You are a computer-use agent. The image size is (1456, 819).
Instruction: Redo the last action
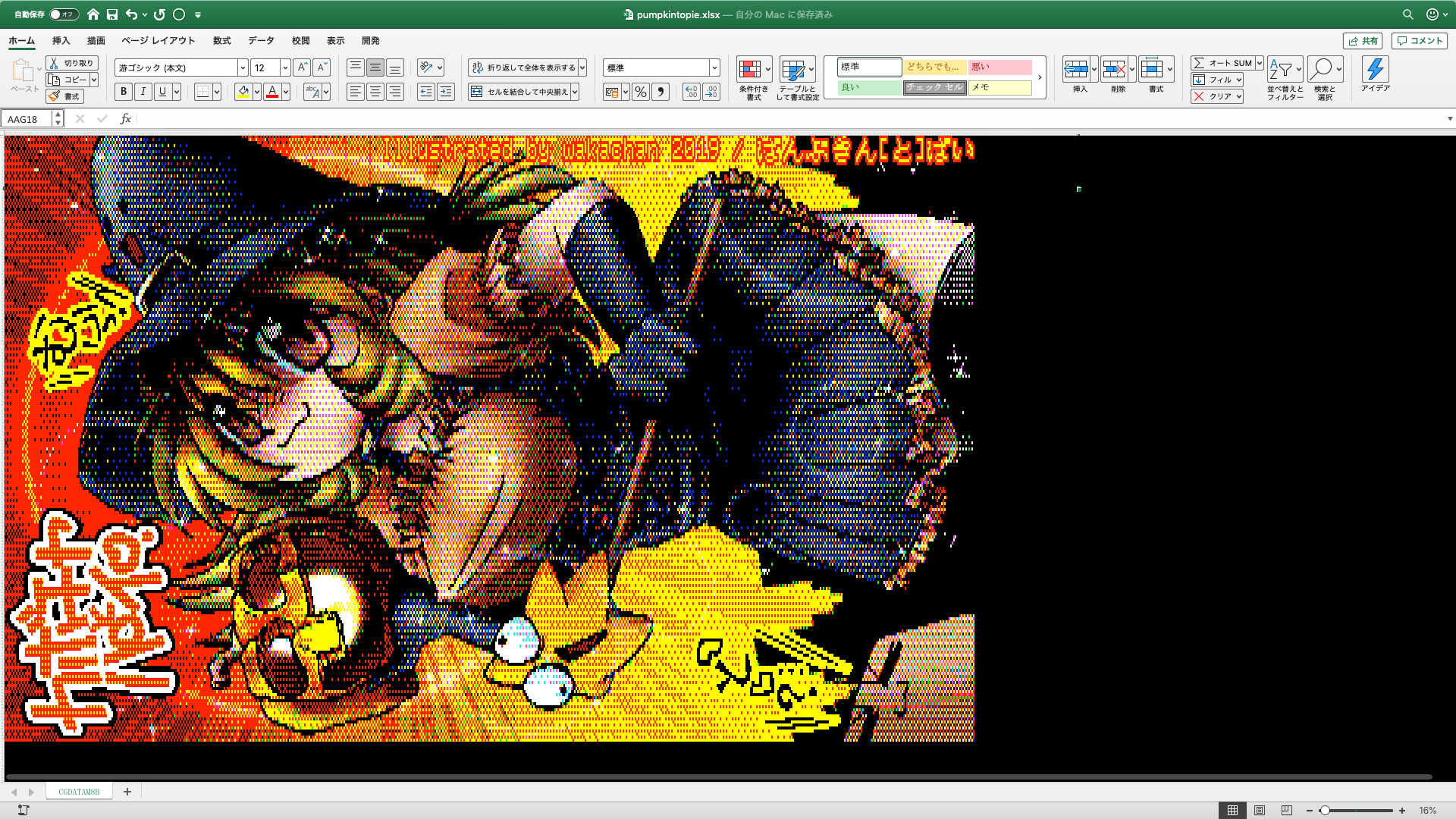coord(159,14)
